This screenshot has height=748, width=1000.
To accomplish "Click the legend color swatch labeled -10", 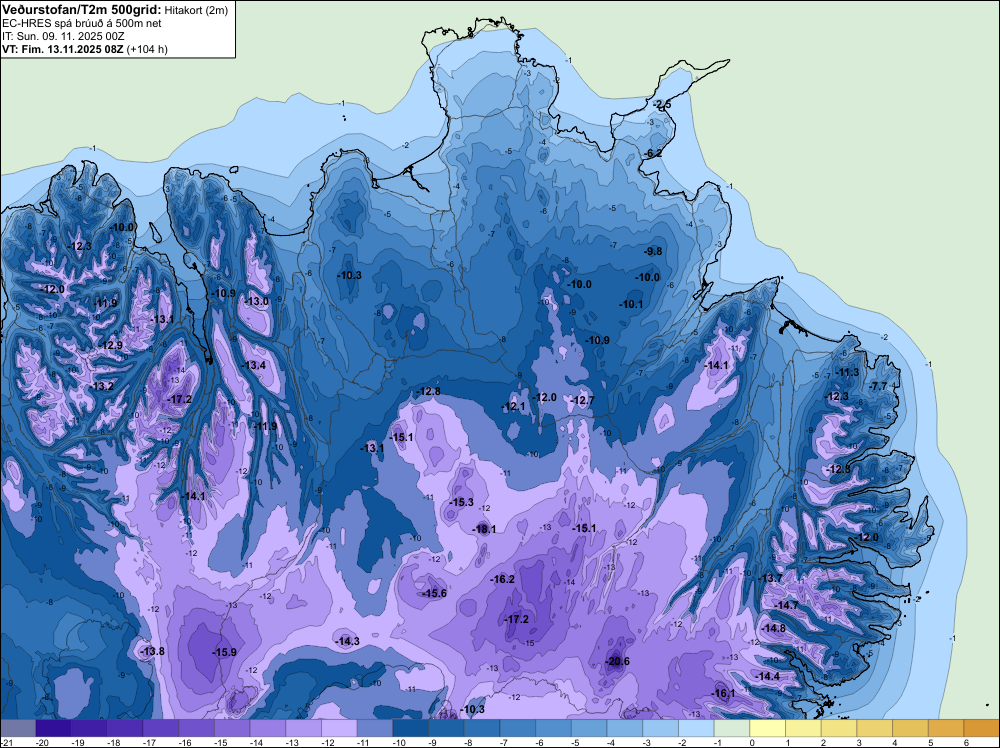I will [x=411, y=728].
